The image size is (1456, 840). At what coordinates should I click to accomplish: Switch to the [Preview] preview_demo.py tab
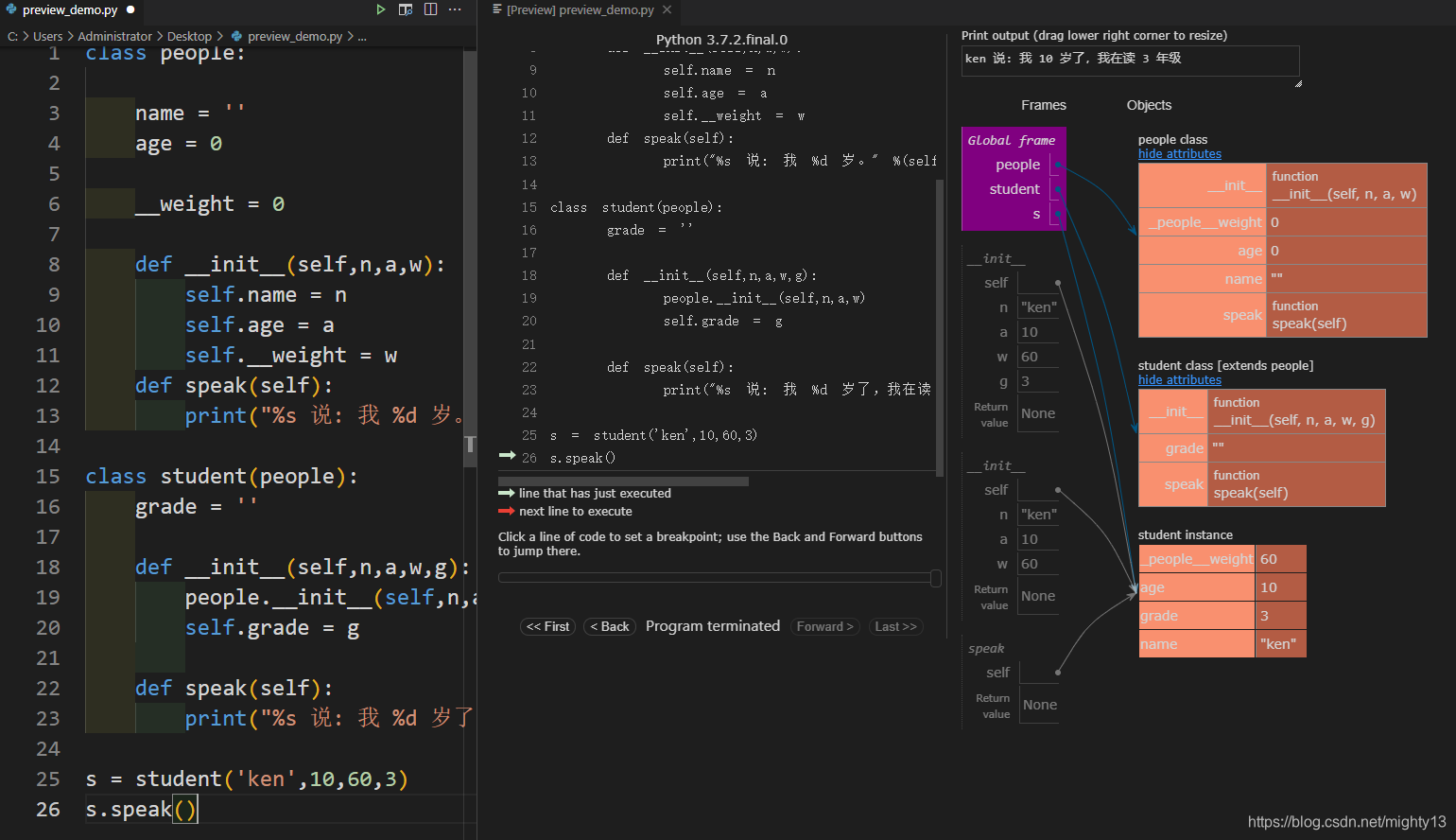pos(580,9)
